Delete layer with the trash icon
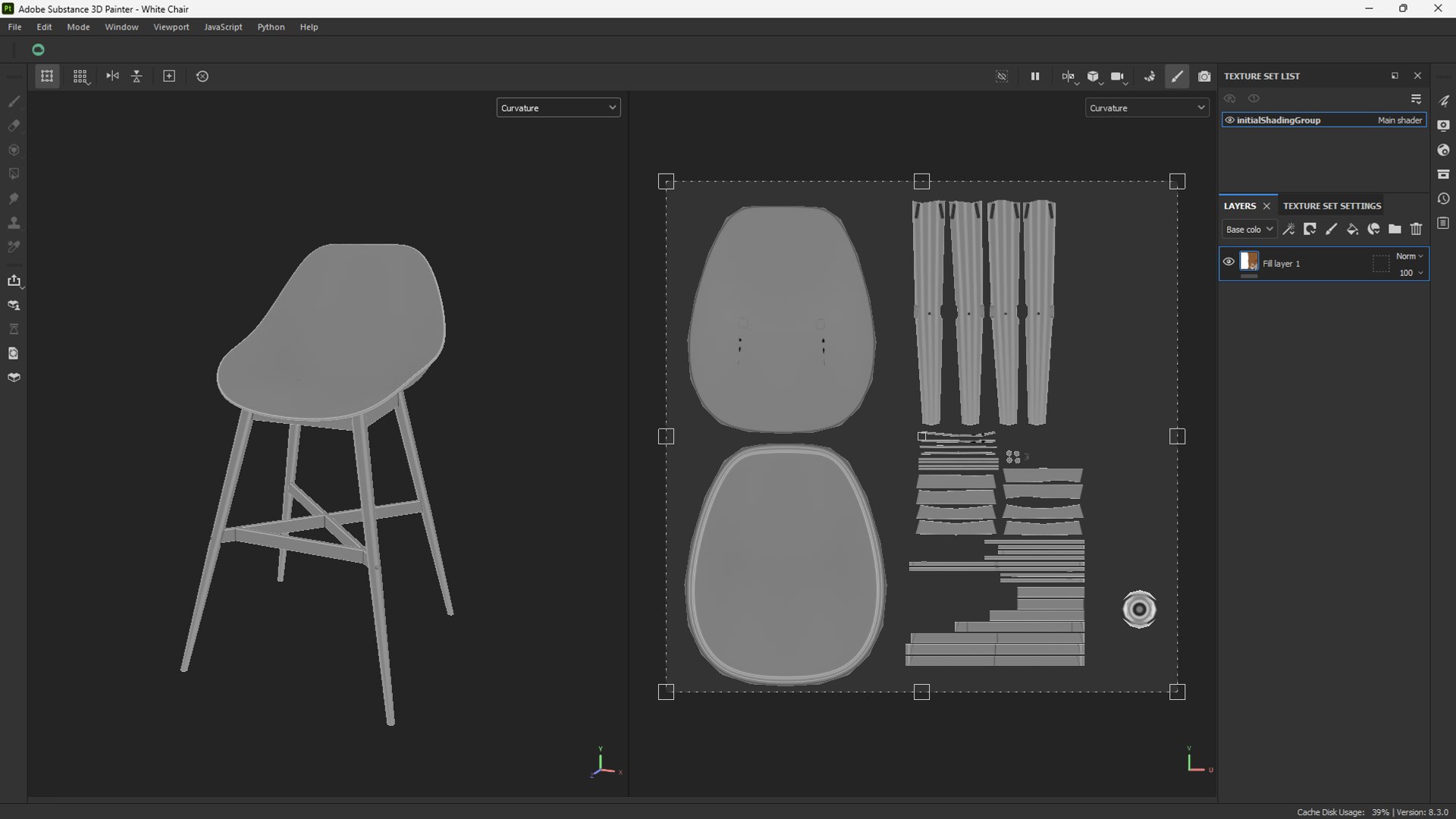The width and height of the screenshot is (1456, 819). coord(1416,229)
